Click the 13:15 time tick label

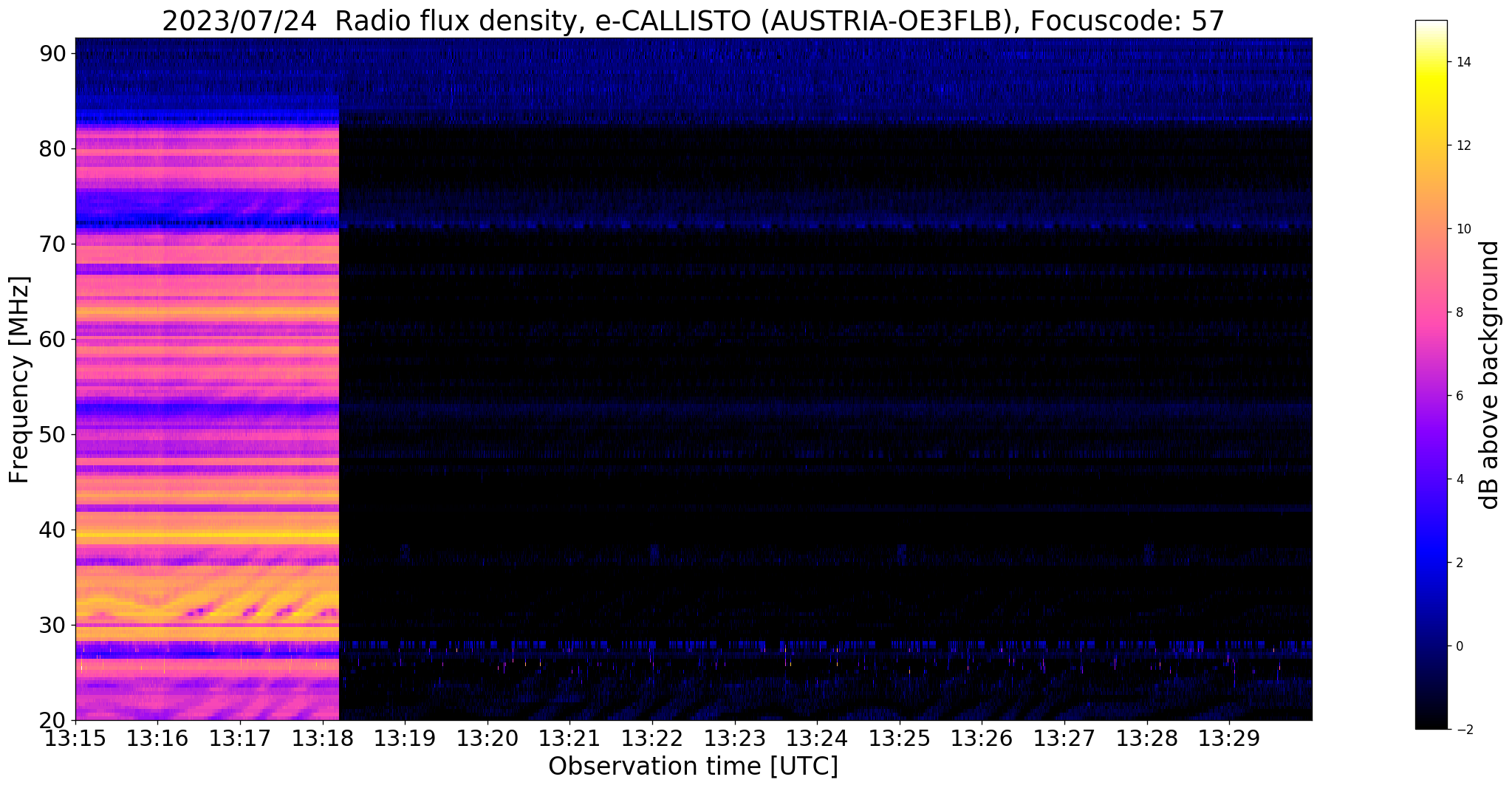coord(75,739)
